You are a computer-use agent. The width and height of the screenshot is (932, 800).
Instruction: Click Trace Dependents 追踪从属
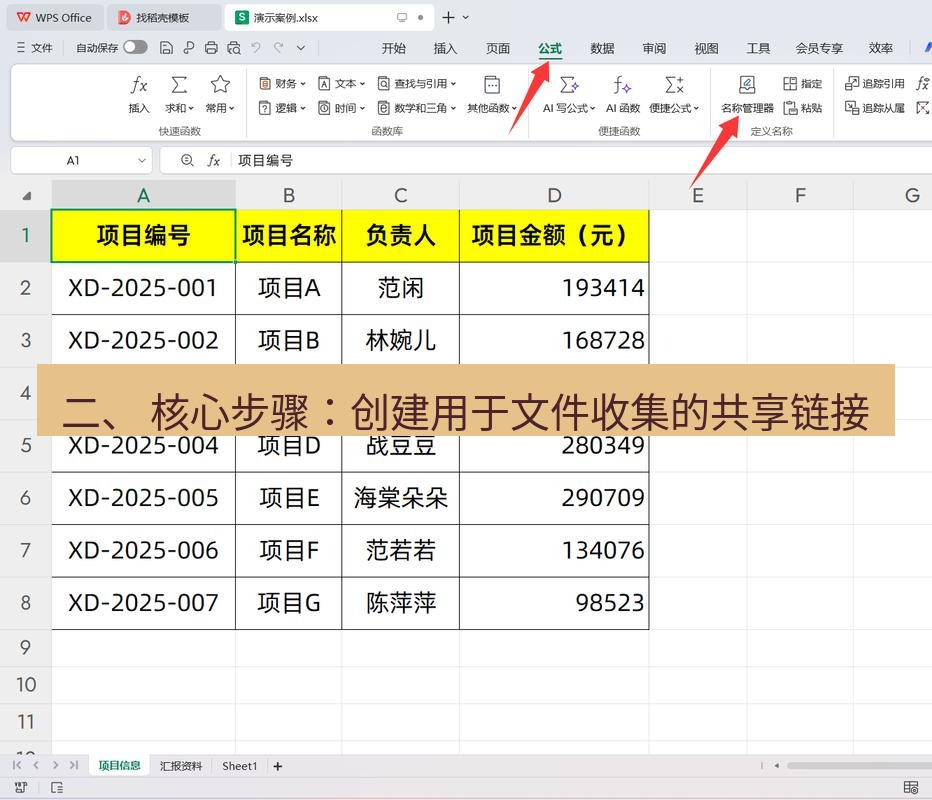[x=874, y=108]
